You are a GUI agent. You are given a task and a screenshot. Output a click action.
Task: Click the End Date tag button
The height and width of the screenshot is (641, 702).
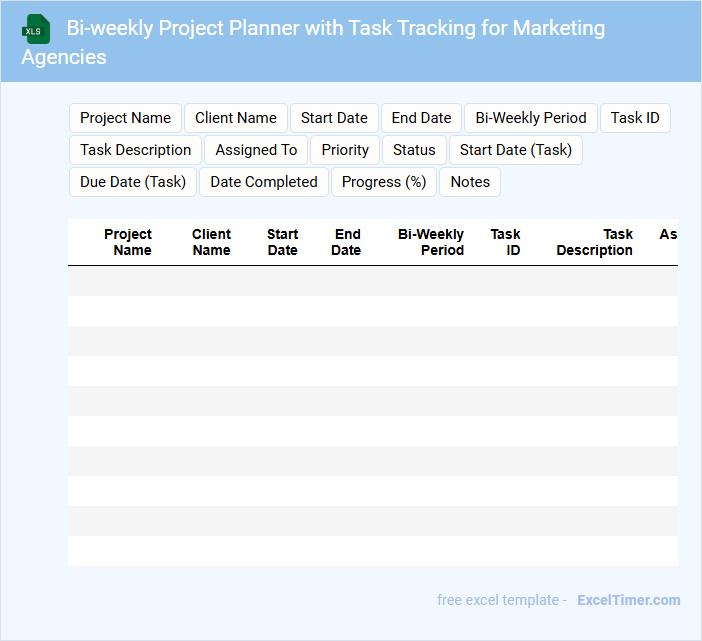tap(421, 118)
